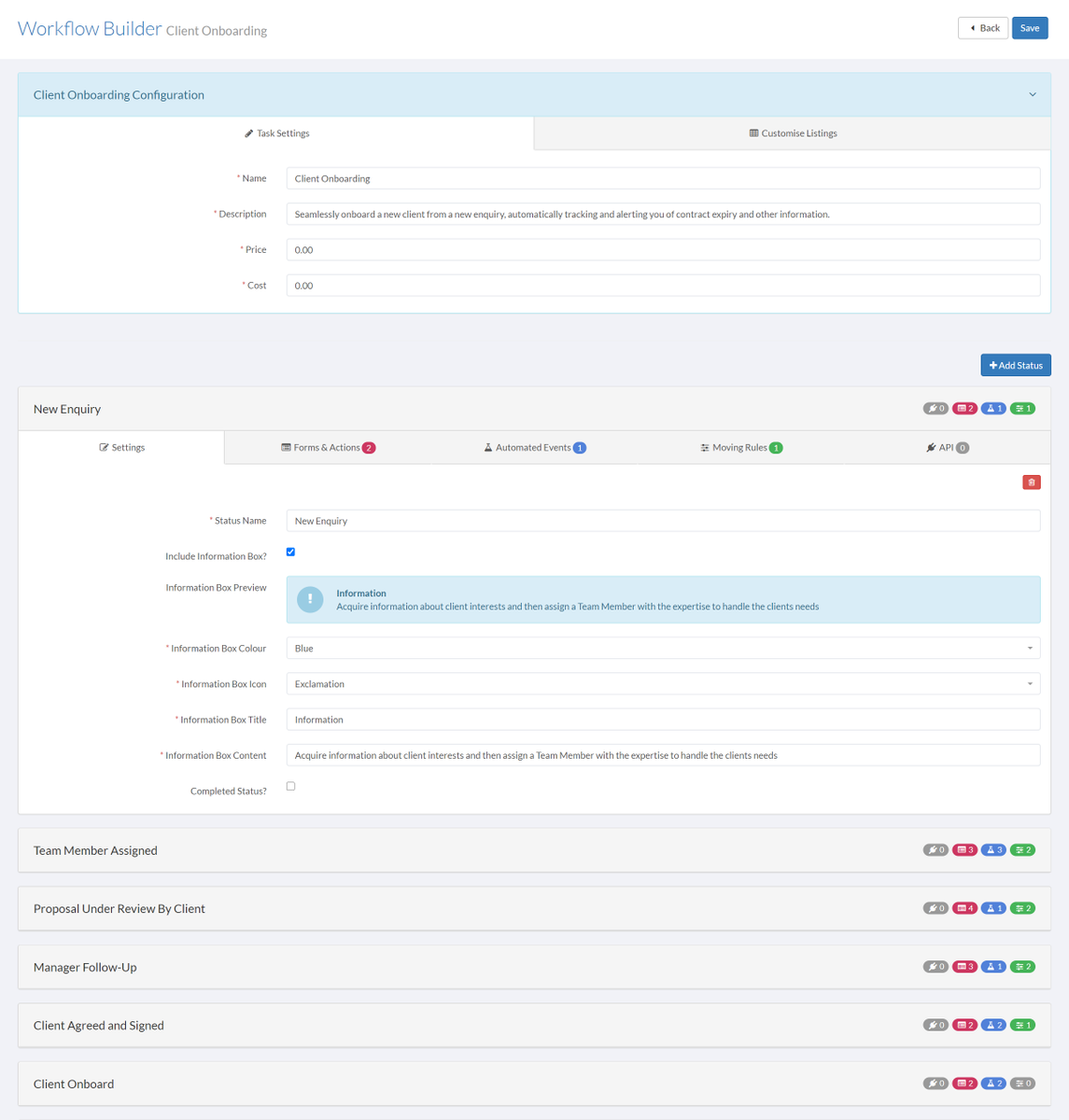The height and width of the screenshot is (1120, 1069).
Task: Click the grey API badge on Manager Follow-Up row
Action: coord(935,967)
